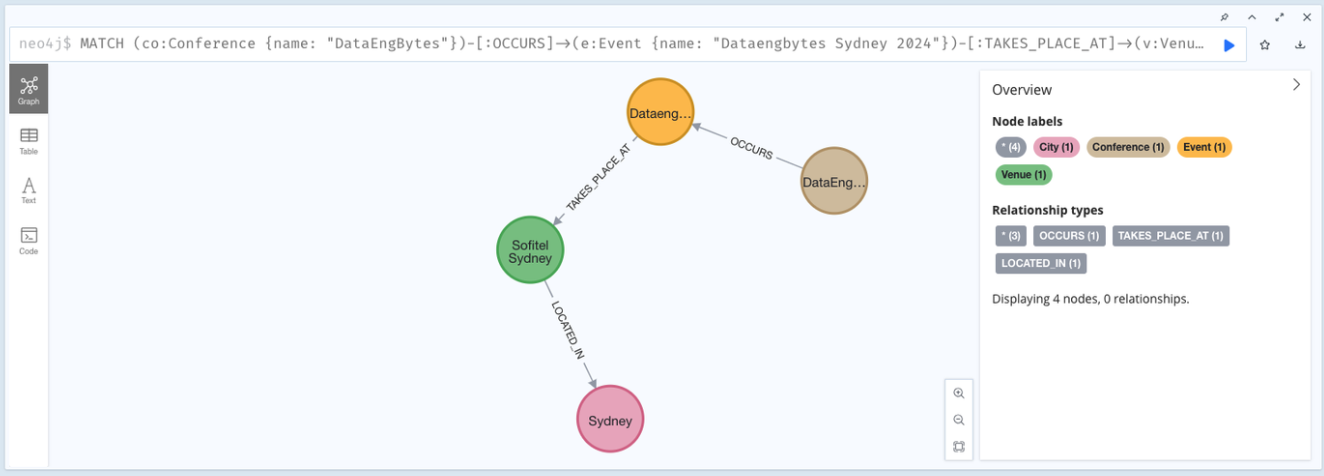Click the 'Displaying 4 nodes, 0 relationships.' text
This screenshot has width=1324, height=476.
tap(1090, 298)
